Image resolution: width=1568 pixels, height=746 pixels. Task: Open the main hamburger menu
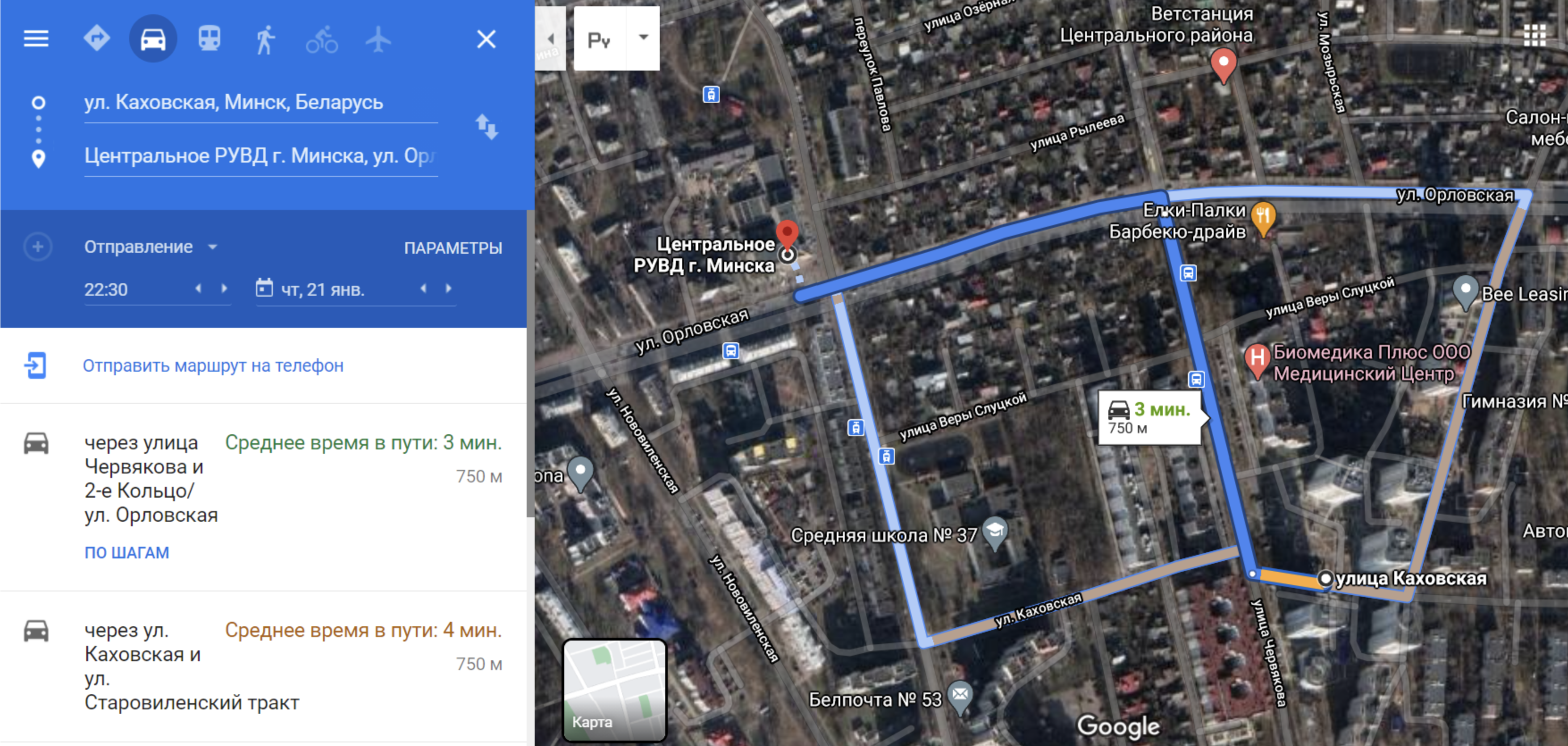coord(36,39)
